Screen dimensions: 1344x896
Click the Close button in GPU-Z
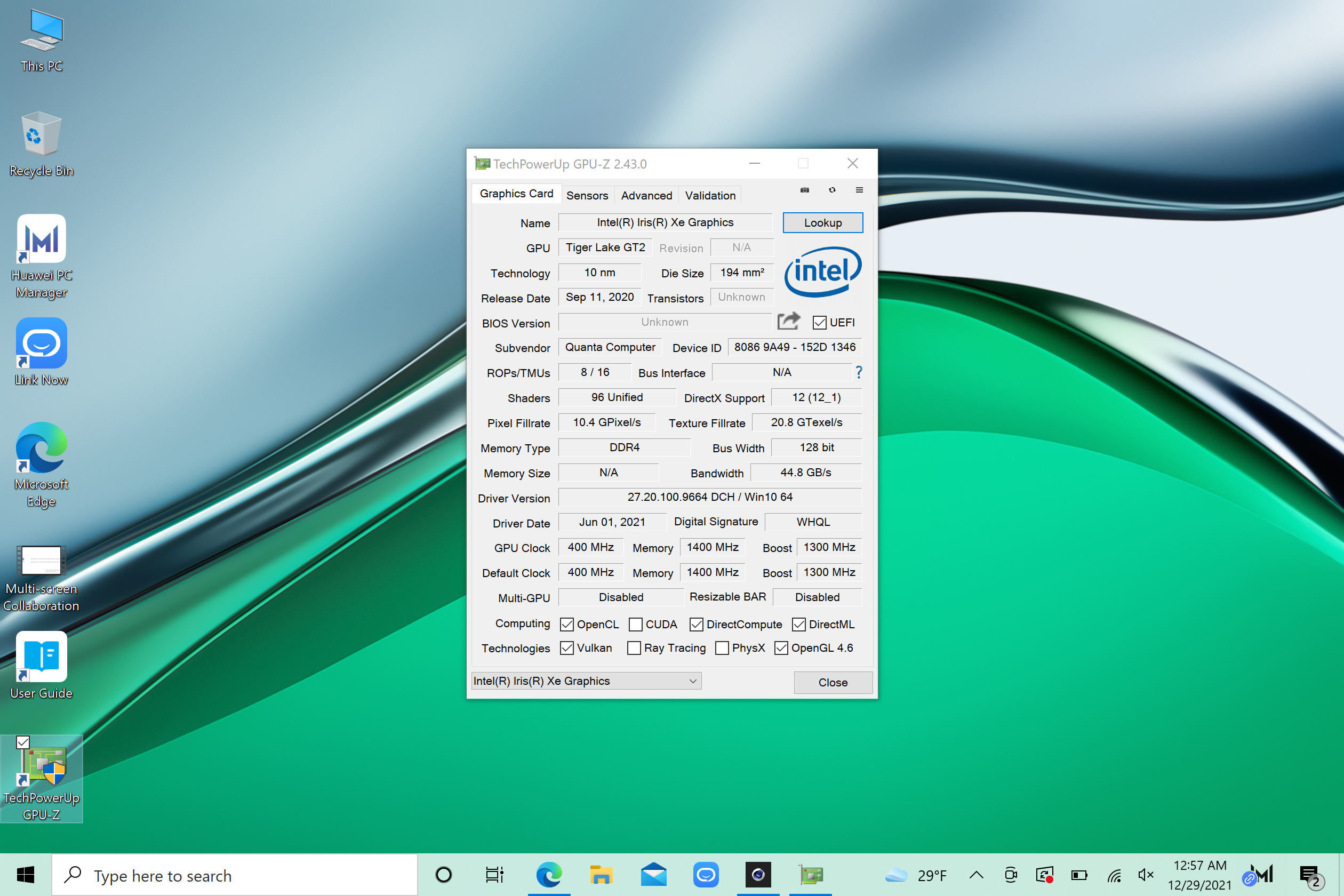pyautogui.click(x=833, y=682)
